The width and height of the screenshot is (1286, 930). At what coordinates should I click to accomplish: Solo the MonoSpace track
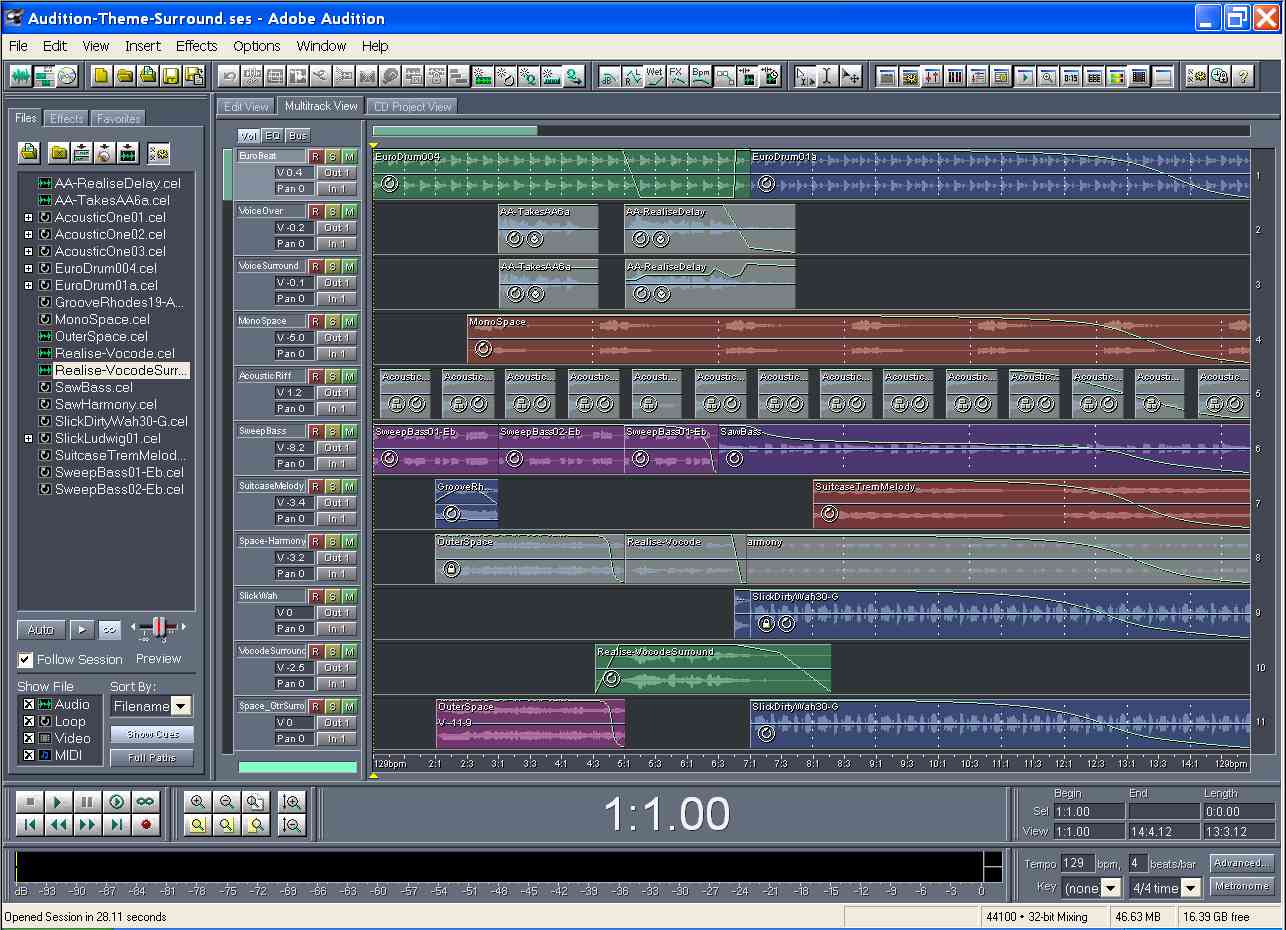point(332,321)
